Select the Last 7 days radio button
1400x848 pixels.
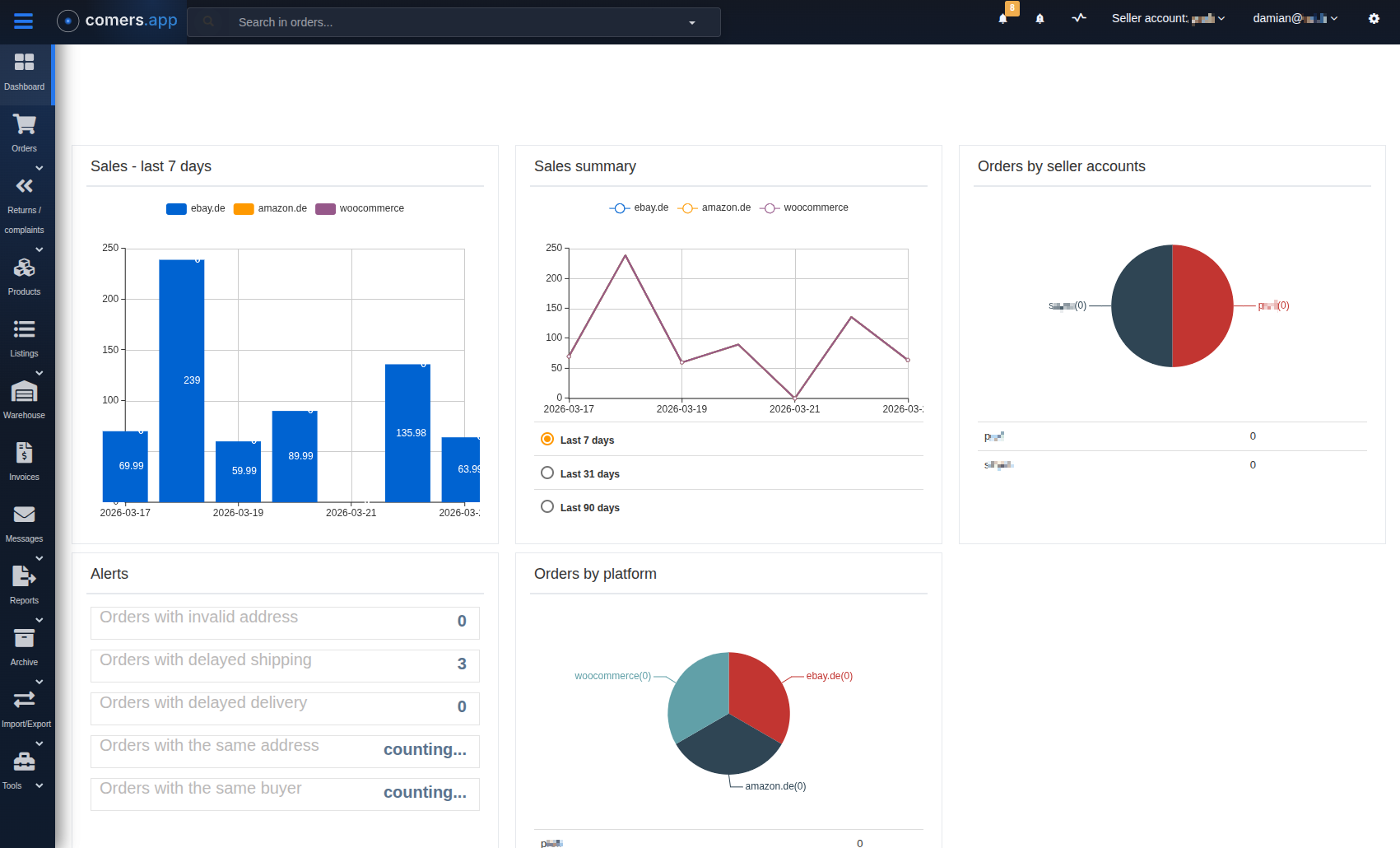point(547,440)
